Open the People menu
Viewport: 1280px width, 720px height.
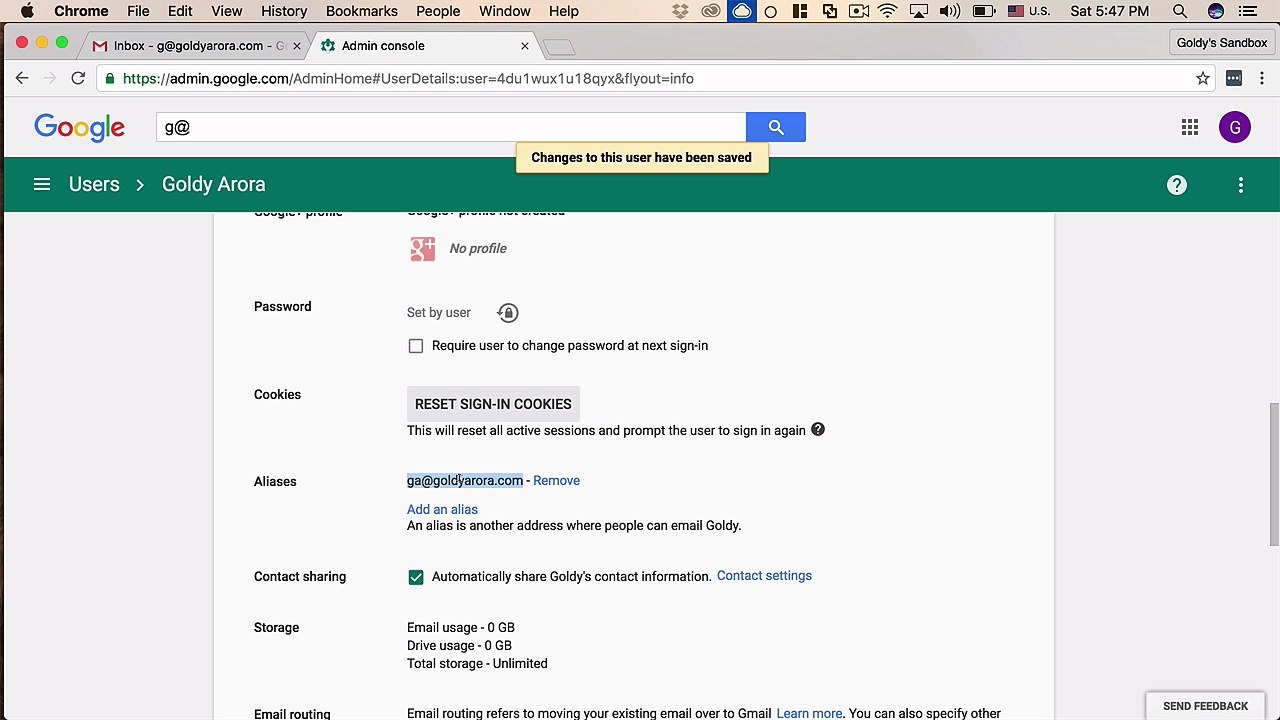[438, 11]
